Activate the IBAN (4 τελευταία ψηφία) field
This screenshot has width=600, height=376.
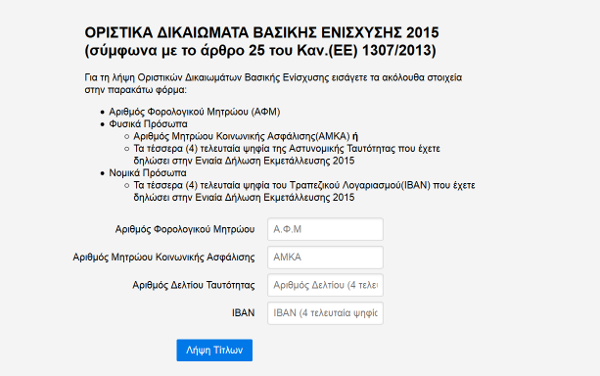[x=325, y=313]
